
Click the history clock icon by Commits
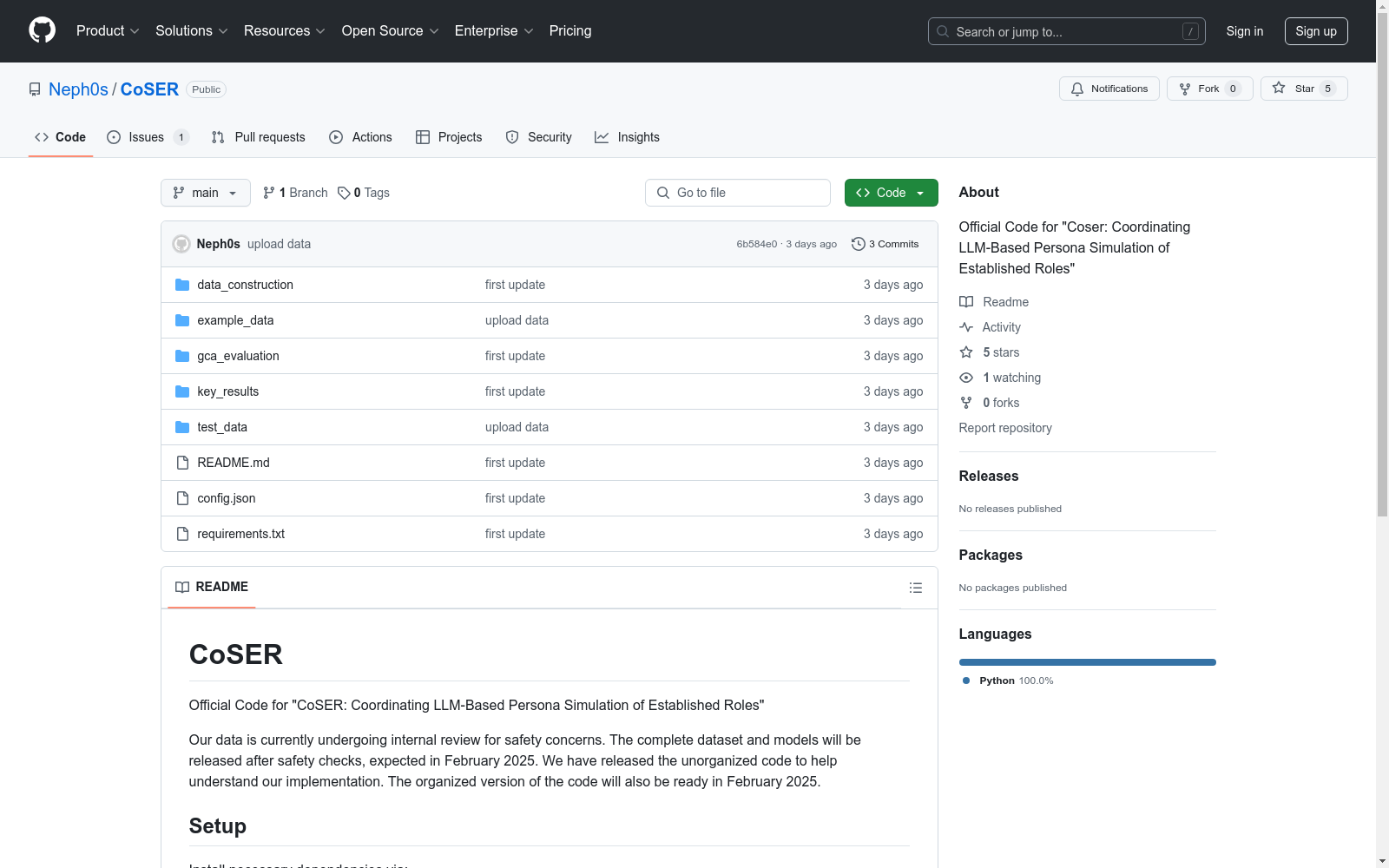point(859,244)
